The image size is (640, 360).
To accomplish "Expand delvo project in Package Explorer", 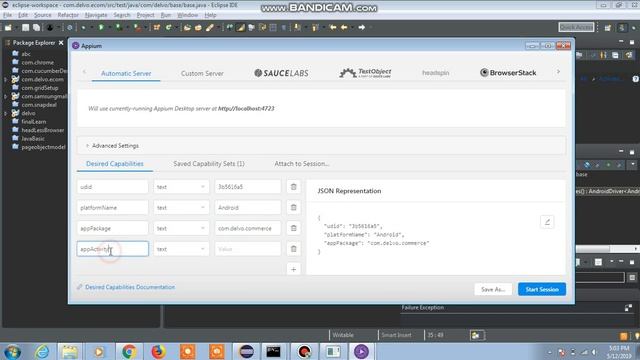I will (5, 113).
